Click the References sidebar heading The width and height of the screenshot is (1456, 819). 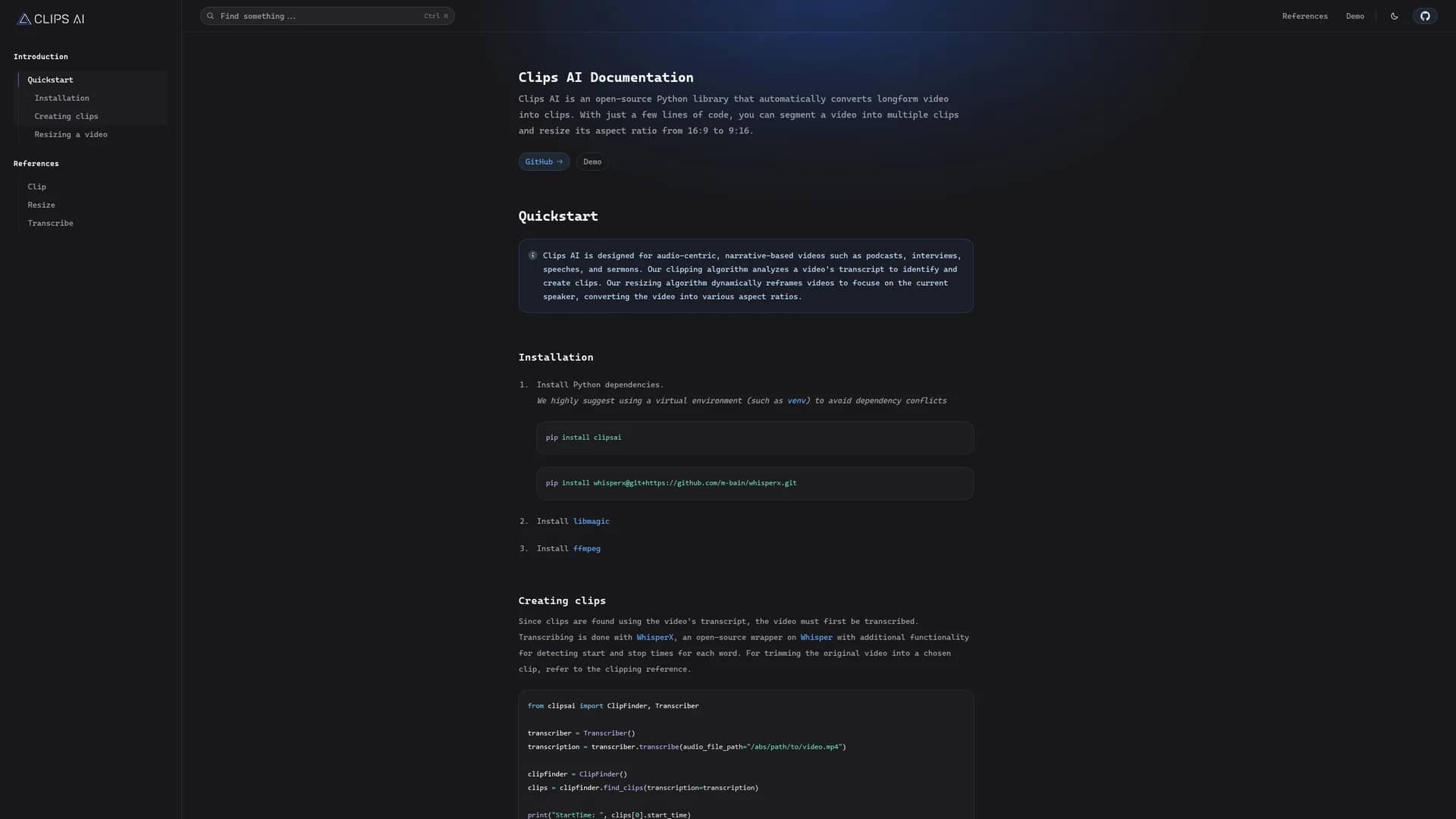point(36,164)
